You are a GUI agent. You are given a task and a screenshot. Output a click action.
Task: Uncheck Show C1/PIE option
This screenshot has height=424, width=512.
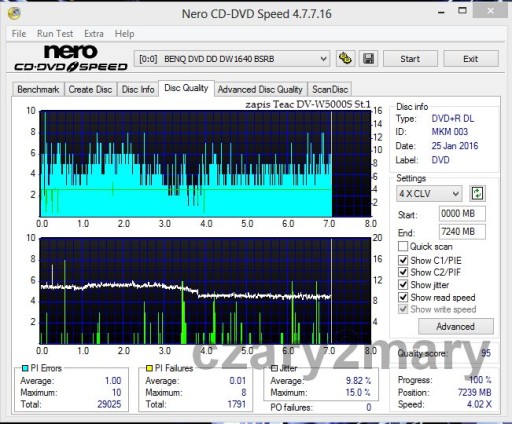(x=403, y=260)
